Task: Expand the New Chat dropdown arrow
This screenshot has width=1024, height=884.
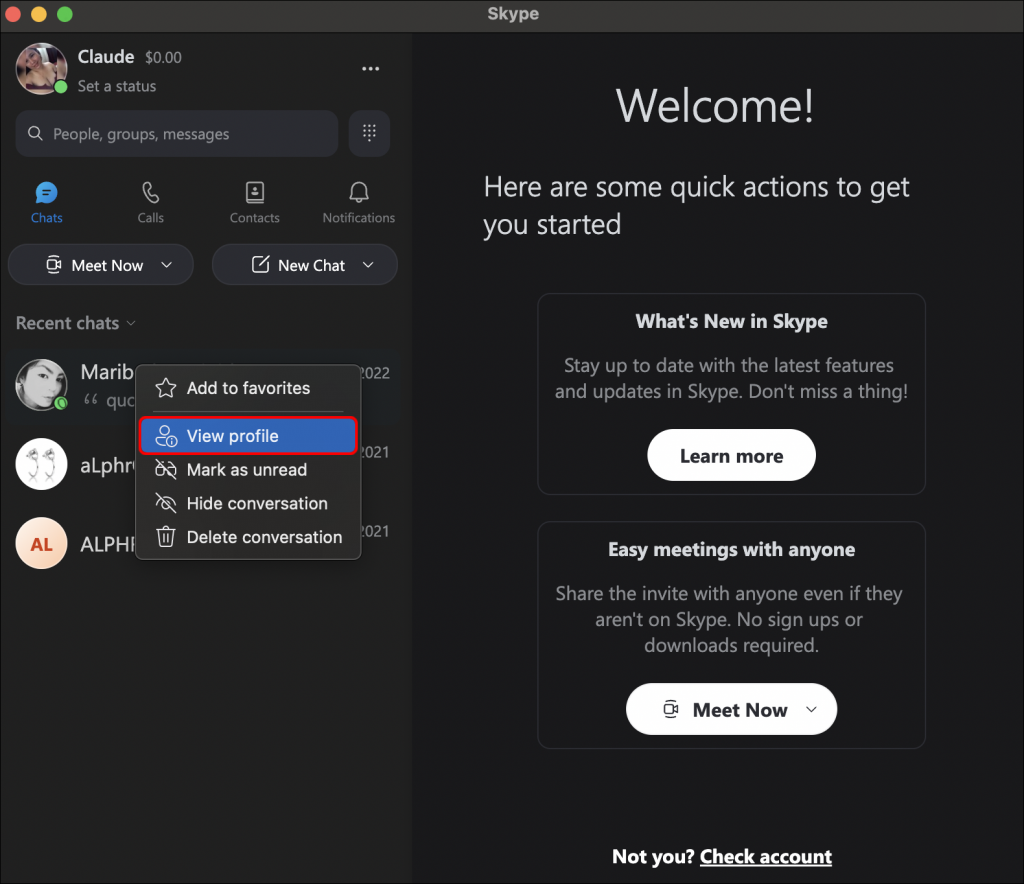Action: pyautogui.click(x=369, y=265)
